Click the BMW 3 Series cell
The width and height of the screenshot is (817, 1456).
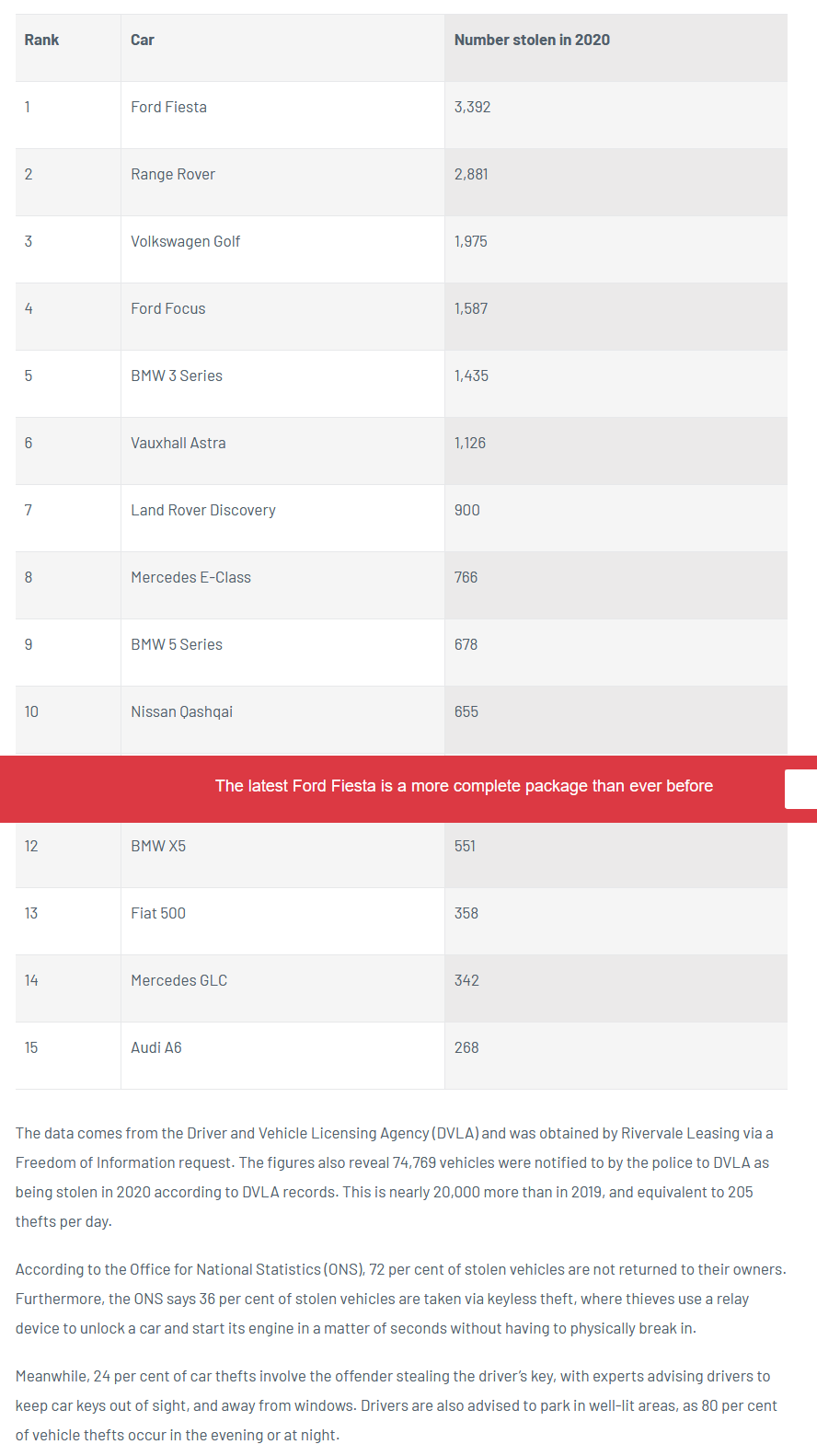click(x=177, y=376)
